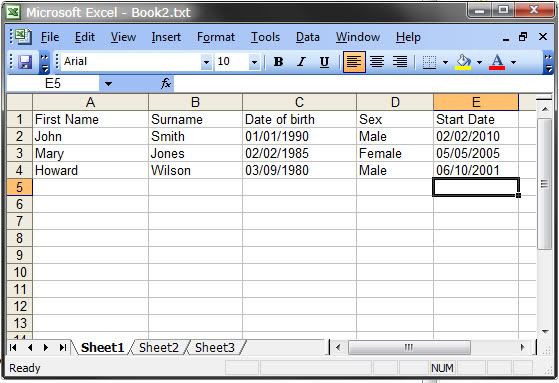
Task: Open the Insert menu
Action: (166, 37)
